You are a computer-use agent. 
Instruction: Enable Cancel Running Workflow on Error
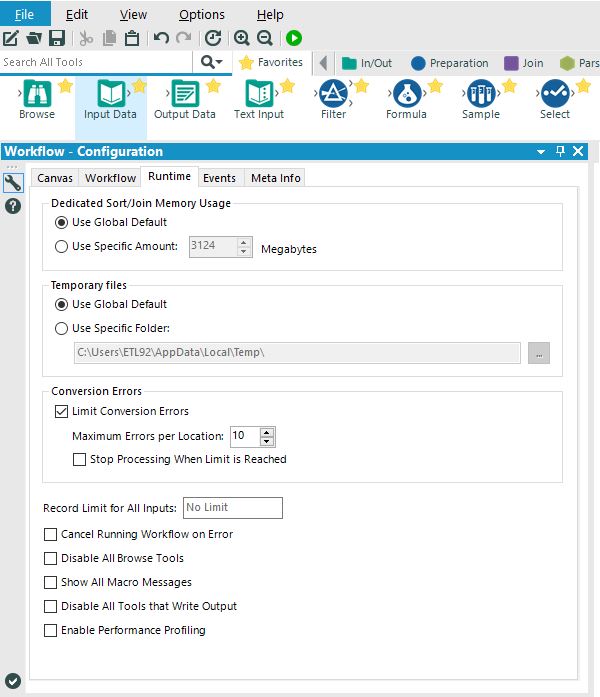coord(51,534)
